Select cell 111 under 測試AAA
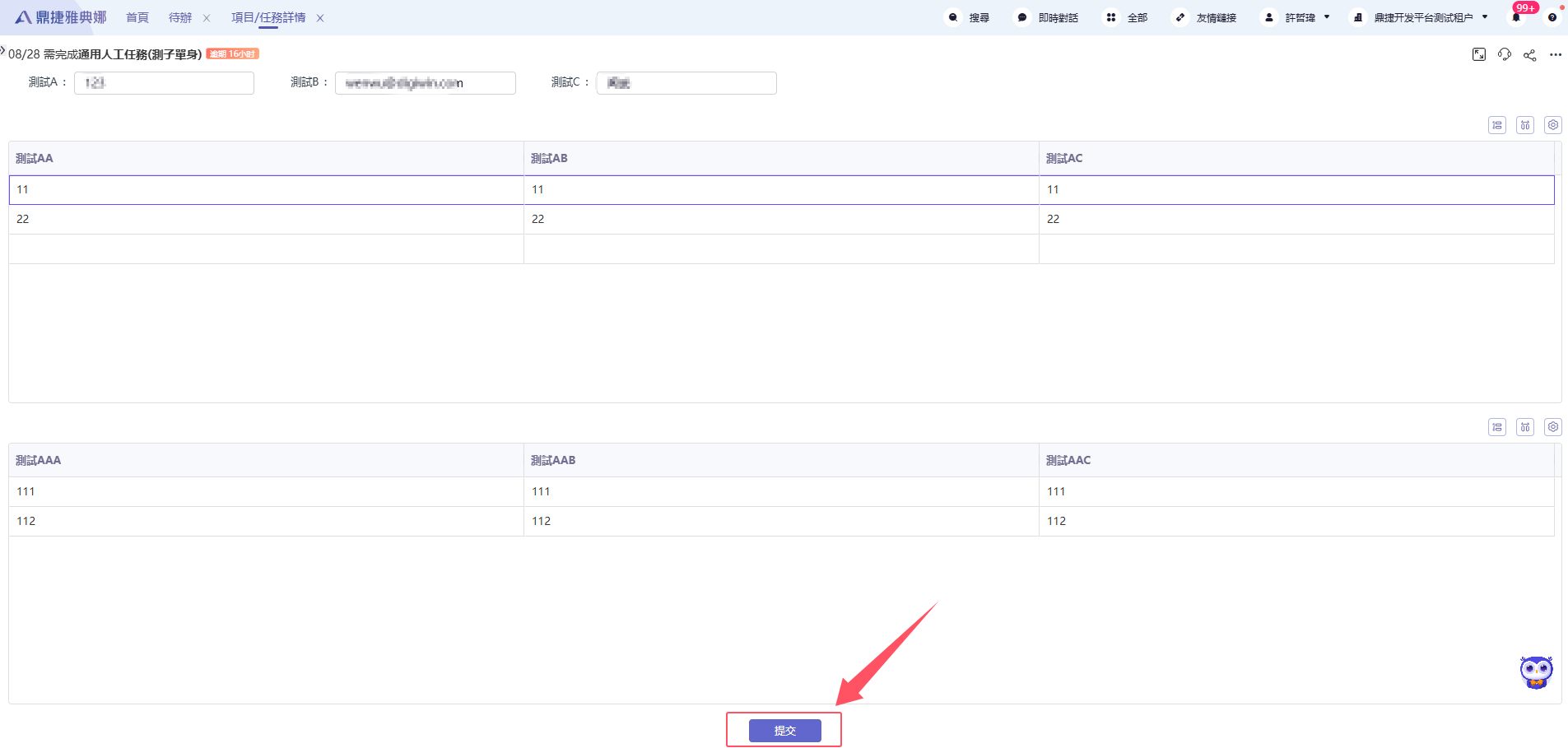The width and height of the screenshot is (1568, 748). pos(266,491)
